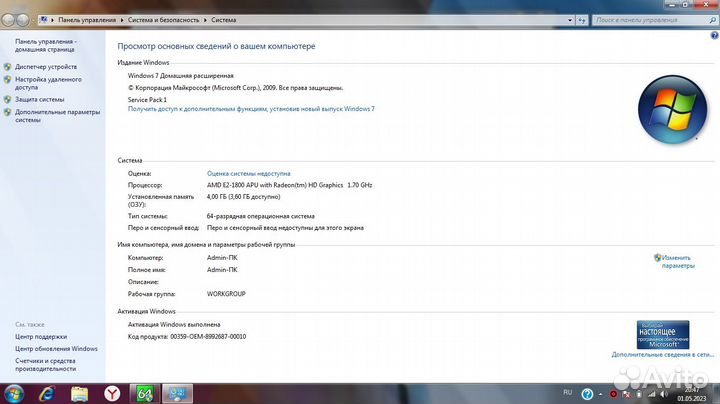The height and width of the screenshot is (404, 720).
Task: Click shield icon next to Изменить параметры
Action: pos(658,258)
